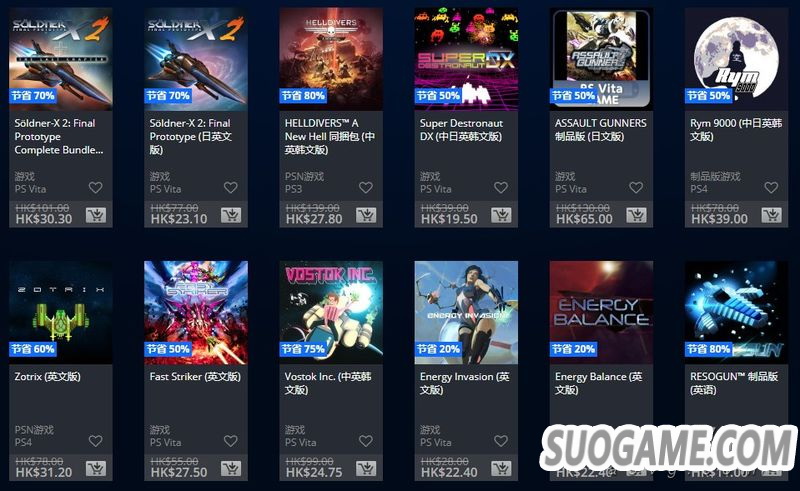Wishlist Söldner-X 2 Complete Bundle with heart

pos(95,187)
